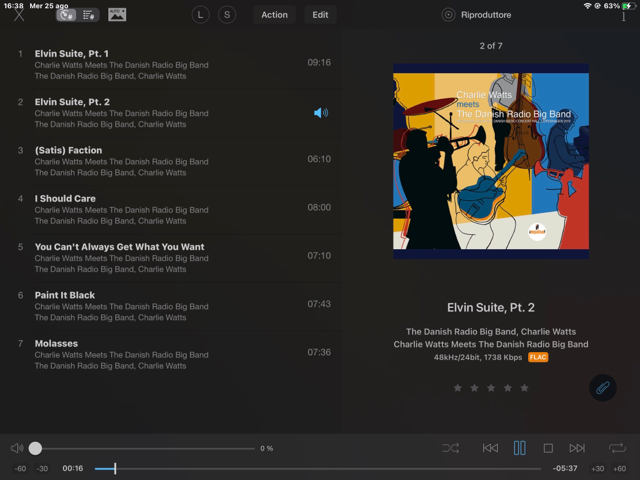
Task: Select the Riproduttore output device
Action: coord(476,15)
